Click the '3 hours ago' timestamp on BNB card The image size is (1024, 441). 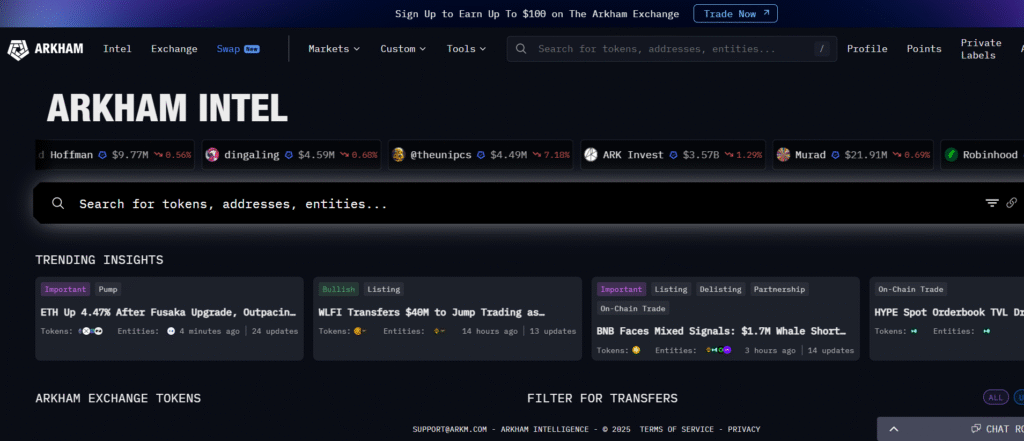(771, 350)
